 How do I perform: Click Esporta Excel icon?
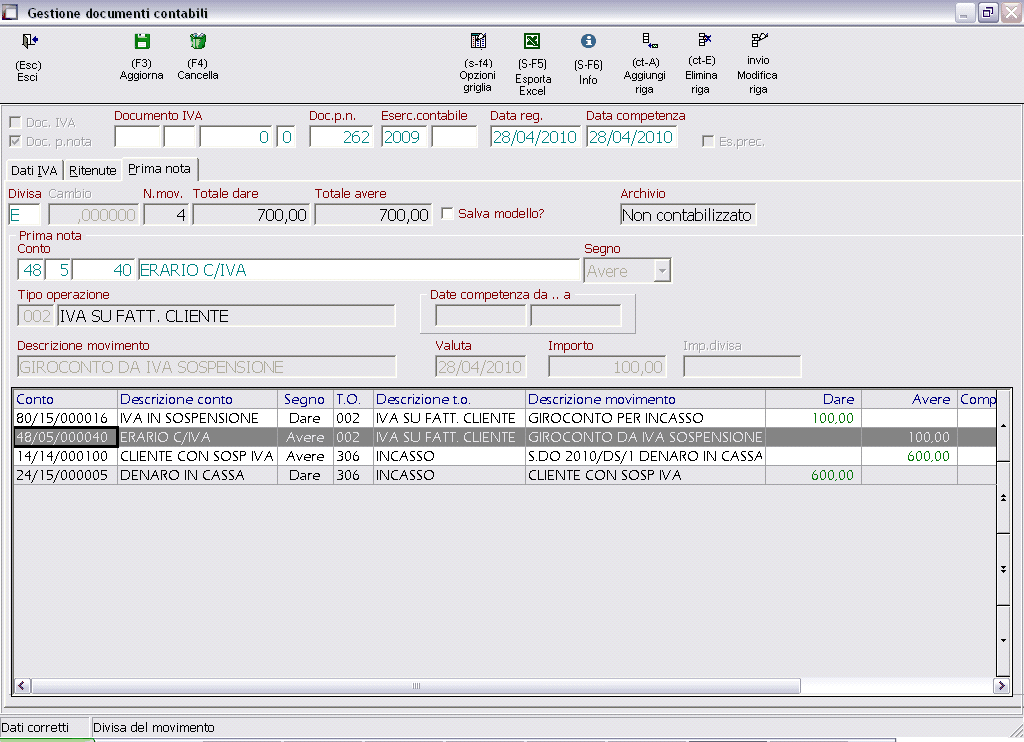click(532, 42)
